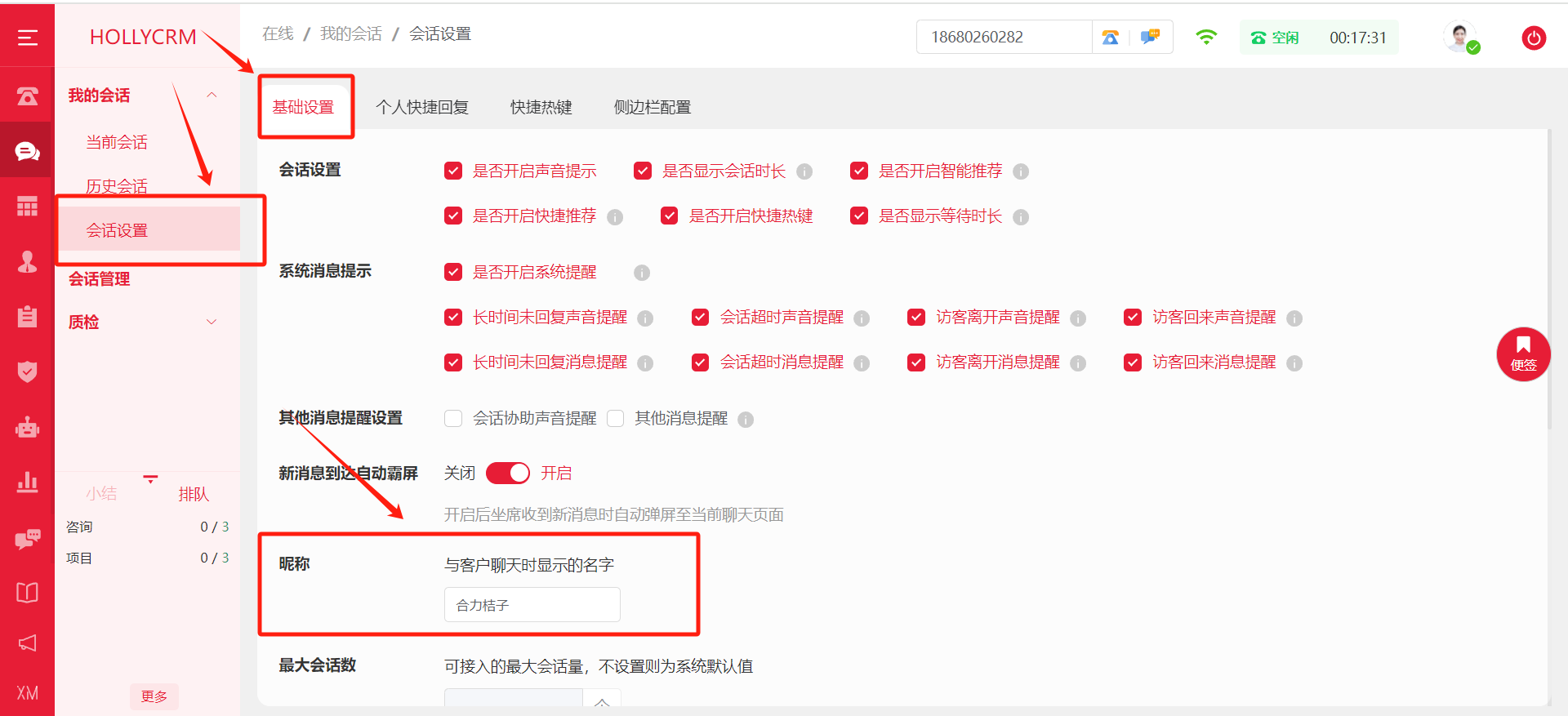Click the HOLLYCRM logo

(143, 37)
